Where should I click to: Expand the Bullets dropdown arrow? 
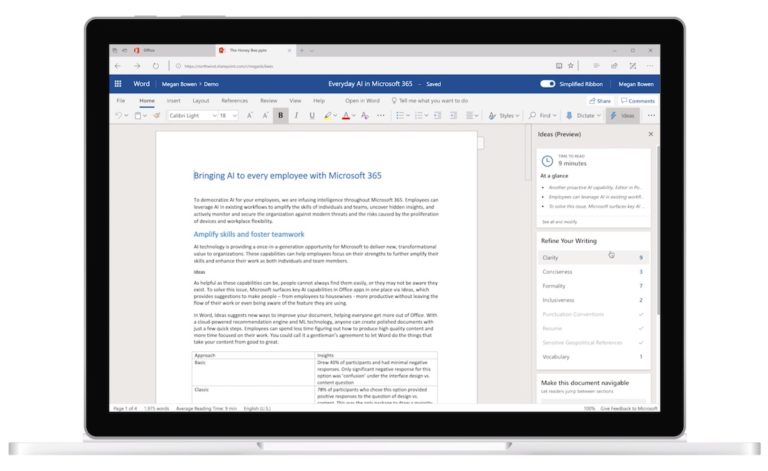(x=408, y=116)
